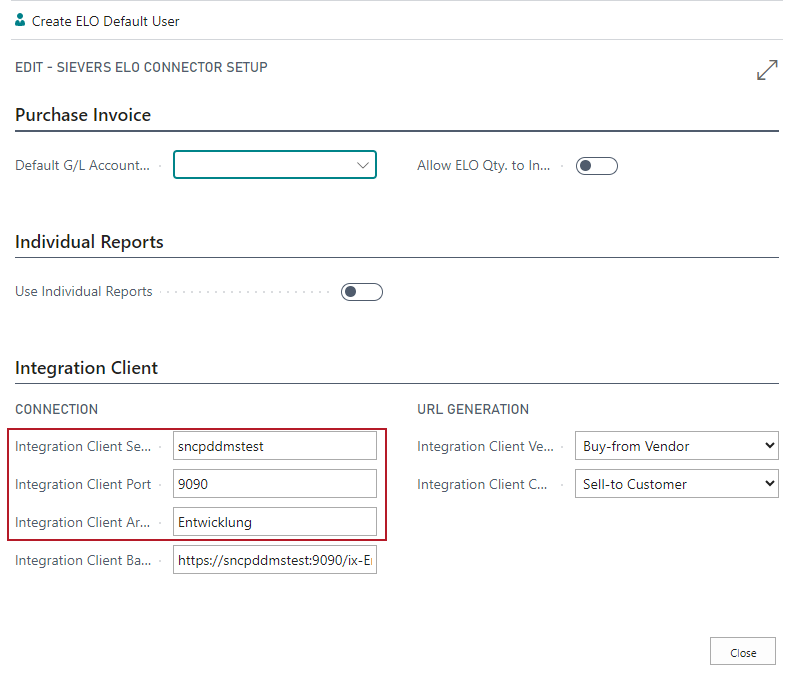Enable the Use Individual Reports switch
Viewport: 797px width, 683px height.
point(361,292)
